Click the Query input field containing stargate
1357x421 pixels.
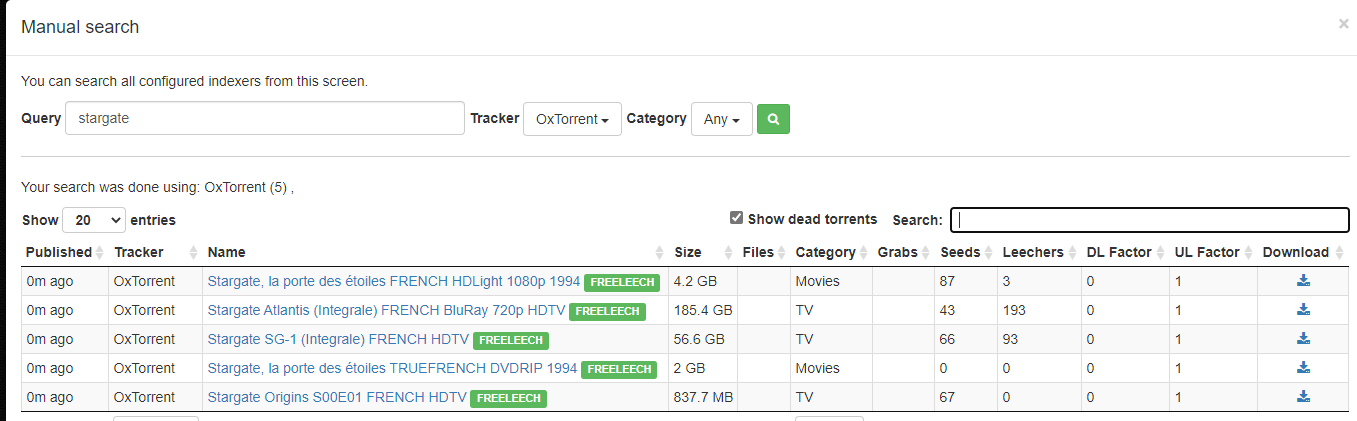point(264,118)
